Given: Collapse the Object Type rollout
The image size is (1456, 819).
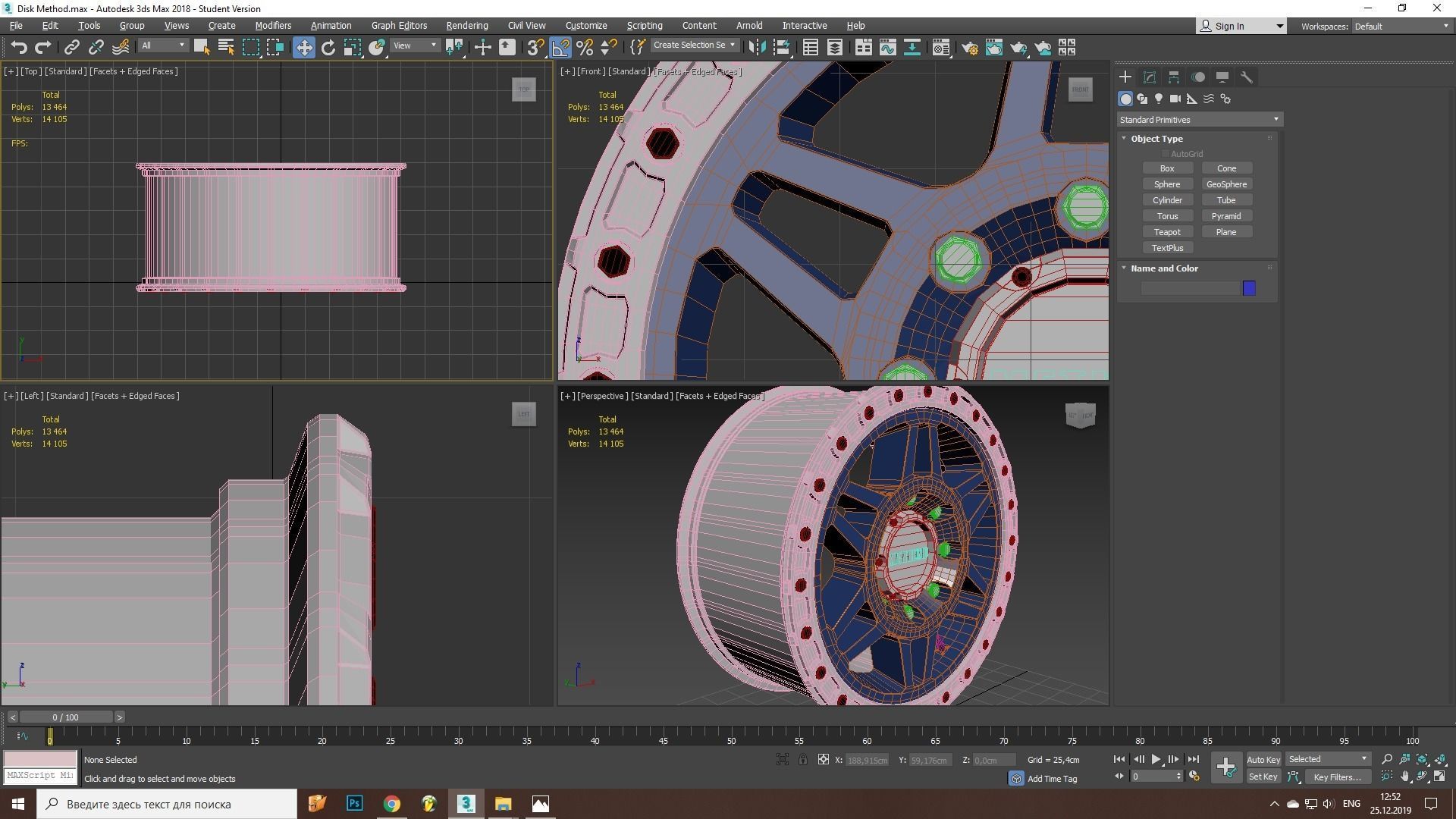Looking at the screenshot, I should 1124,138.
